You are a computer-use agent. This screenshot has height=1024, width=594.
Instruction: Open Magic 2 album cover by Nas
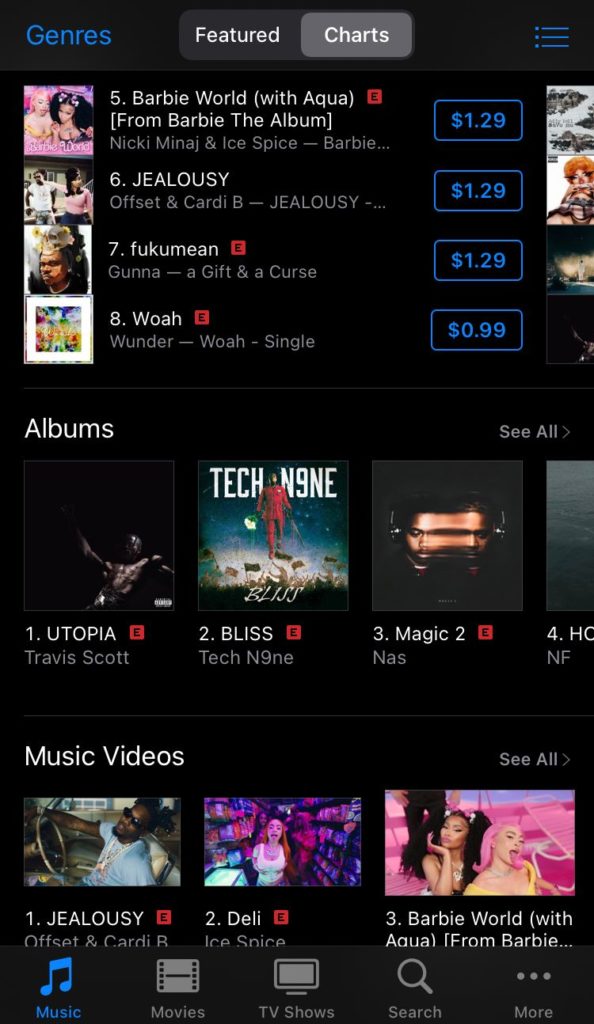pos(447,536)
